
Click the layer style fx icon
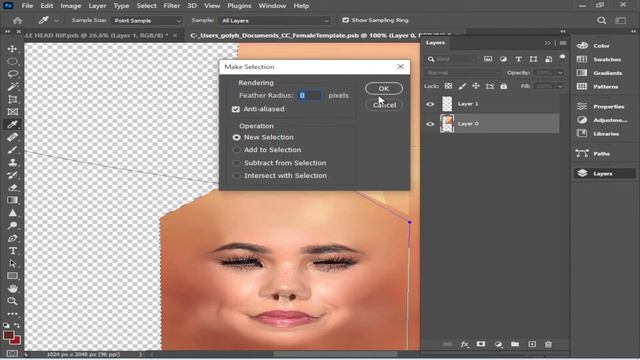[464, 344]
